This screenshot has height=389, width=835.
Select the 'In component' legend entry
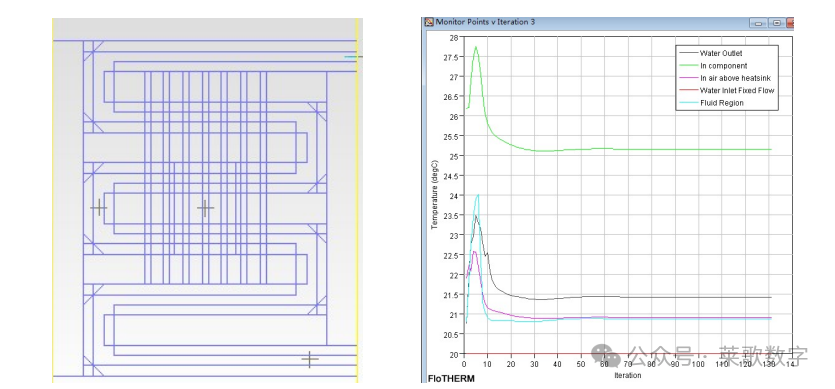click(723, 66)
